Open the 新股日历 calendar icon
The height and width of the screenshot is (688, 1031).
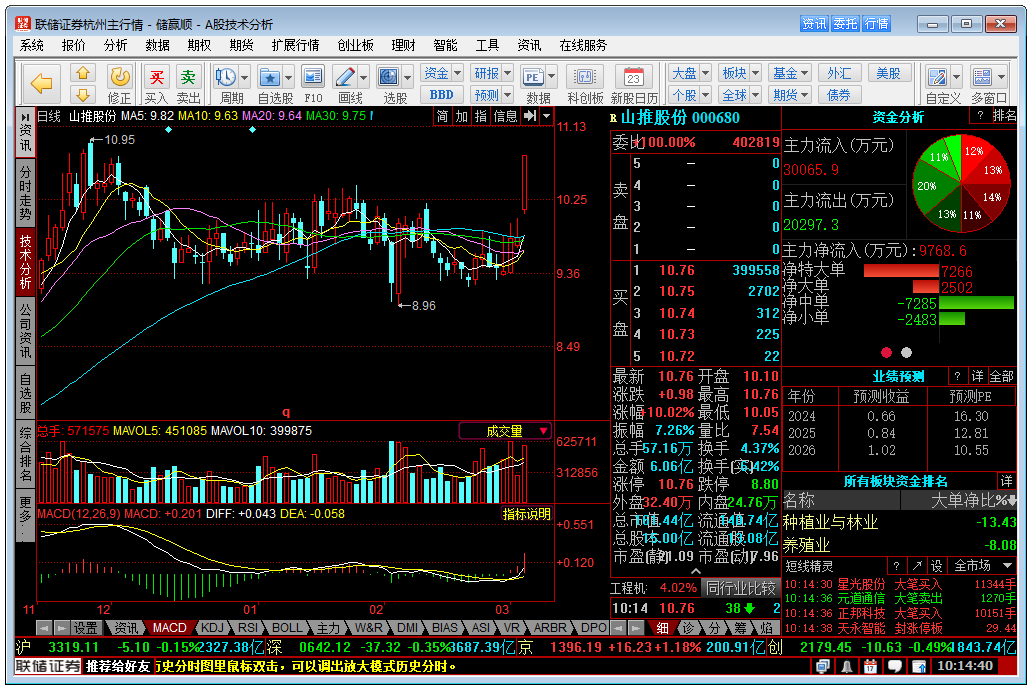[x=633, y=78]
